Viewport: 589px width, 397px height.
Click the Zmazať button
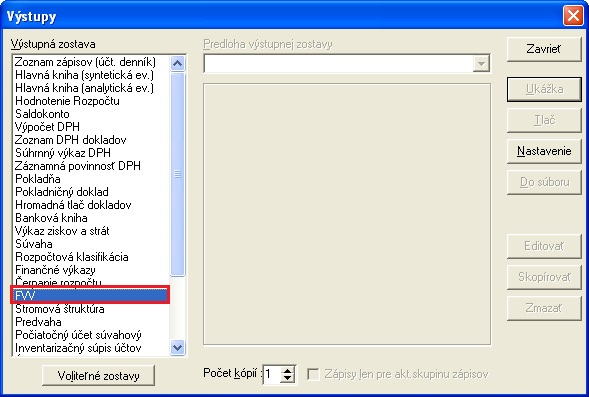[544, 308]
